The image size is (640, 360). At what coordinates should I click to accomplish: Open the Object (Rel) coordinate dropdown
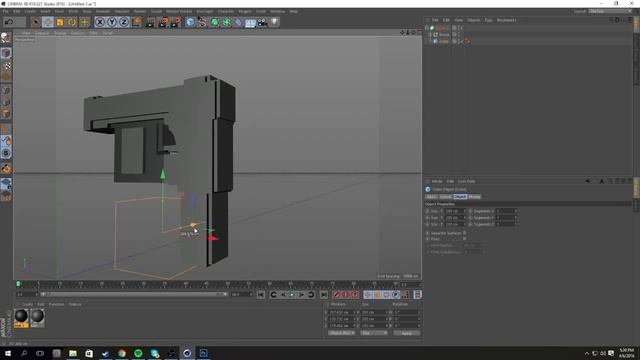(x=341, y=333)
